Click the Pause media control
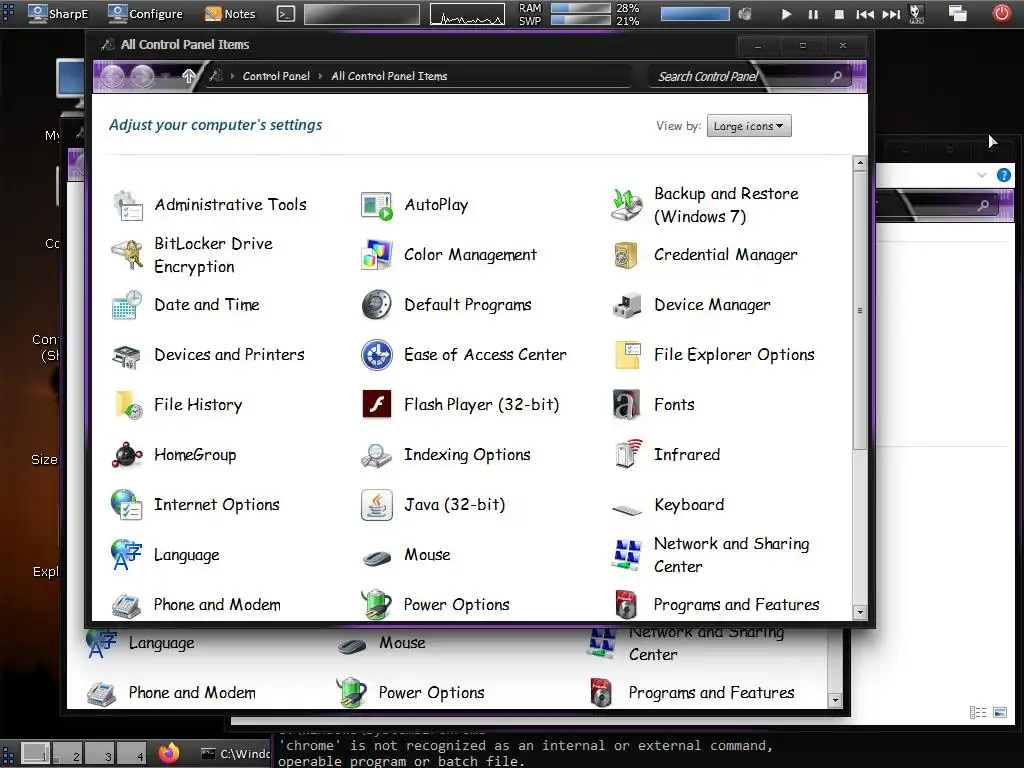The height and width of the screenshot is (768, 1024). [813, 14]
